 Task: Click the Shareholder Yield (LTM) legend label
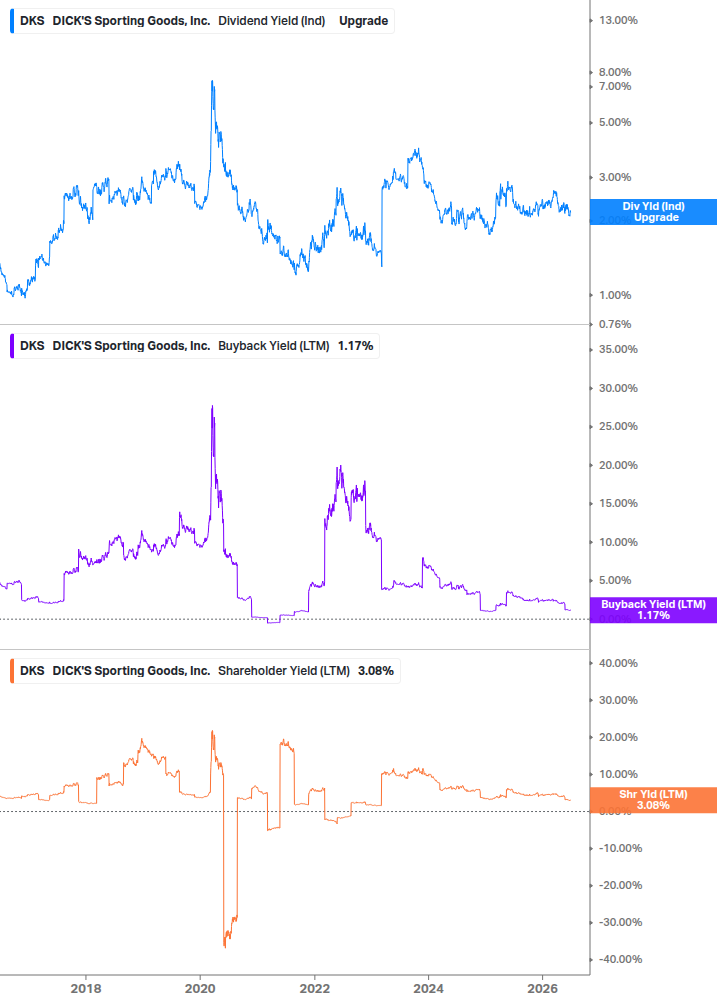284,671
